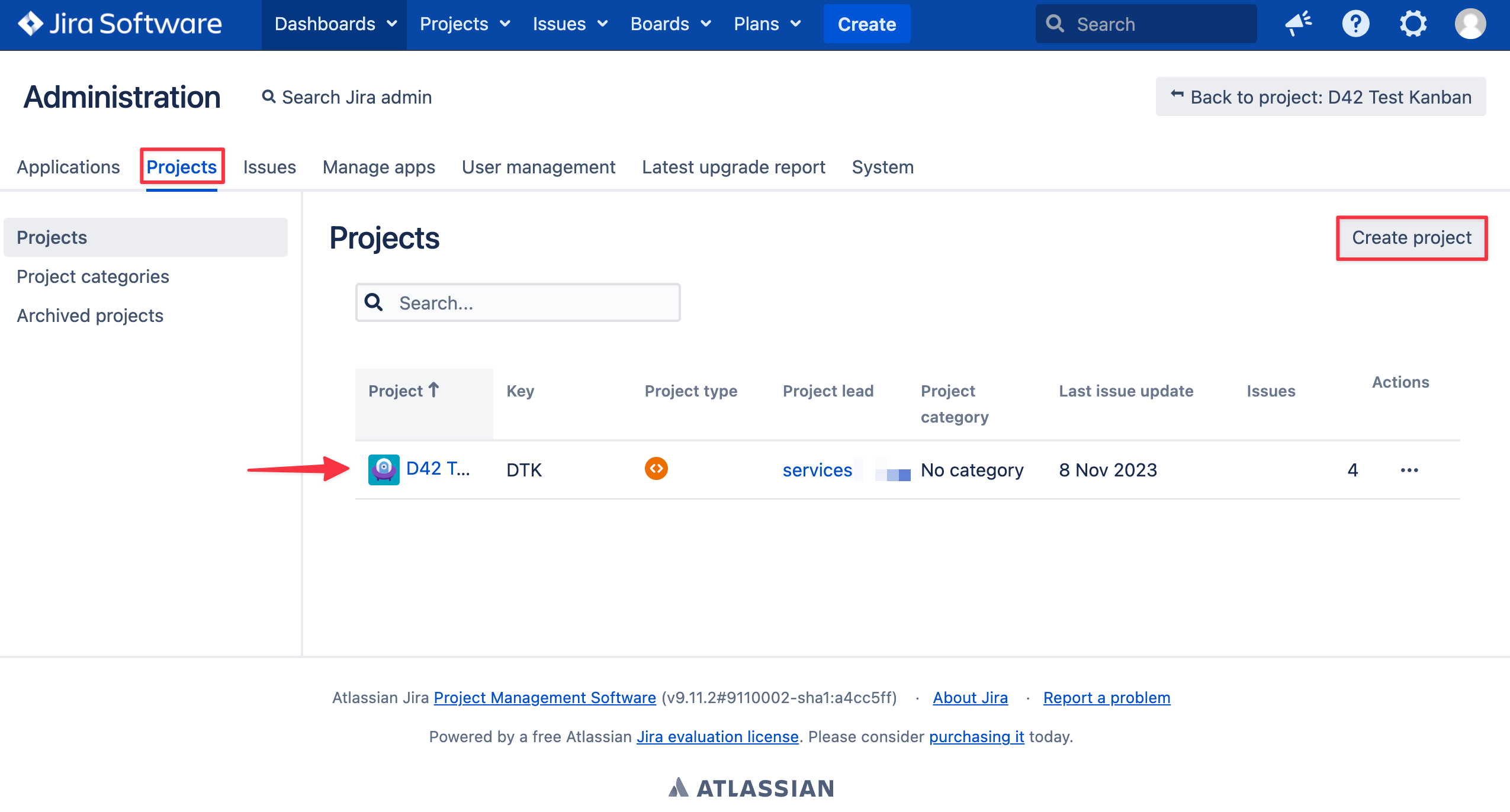Click the D42 project avatar icon
The image size is (1510, 812).
[x=384, y=470]
